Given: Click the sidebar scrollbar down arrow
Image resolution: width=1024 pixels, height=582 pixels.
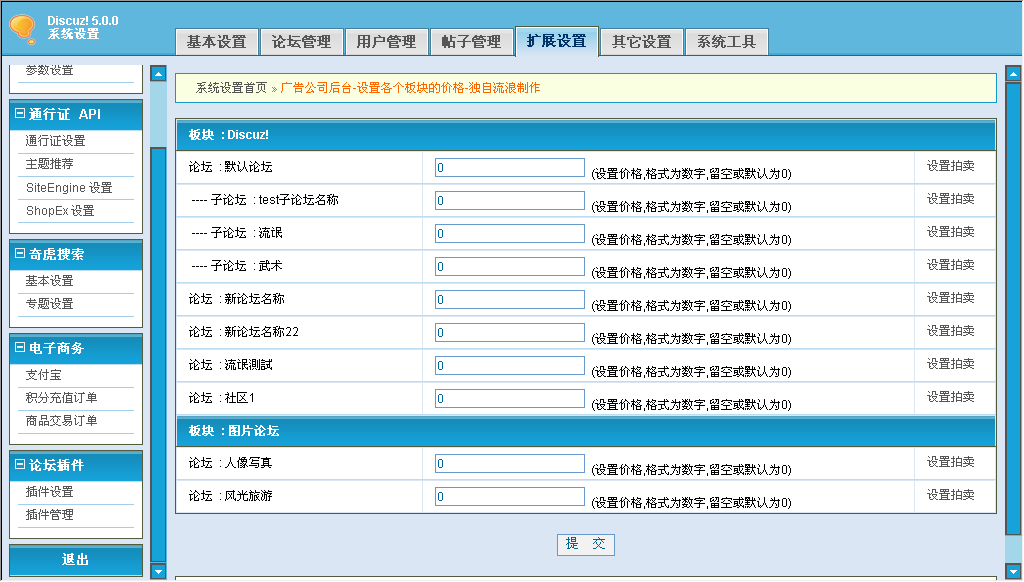Looking at the screenshot, I should tap(158, 572).
